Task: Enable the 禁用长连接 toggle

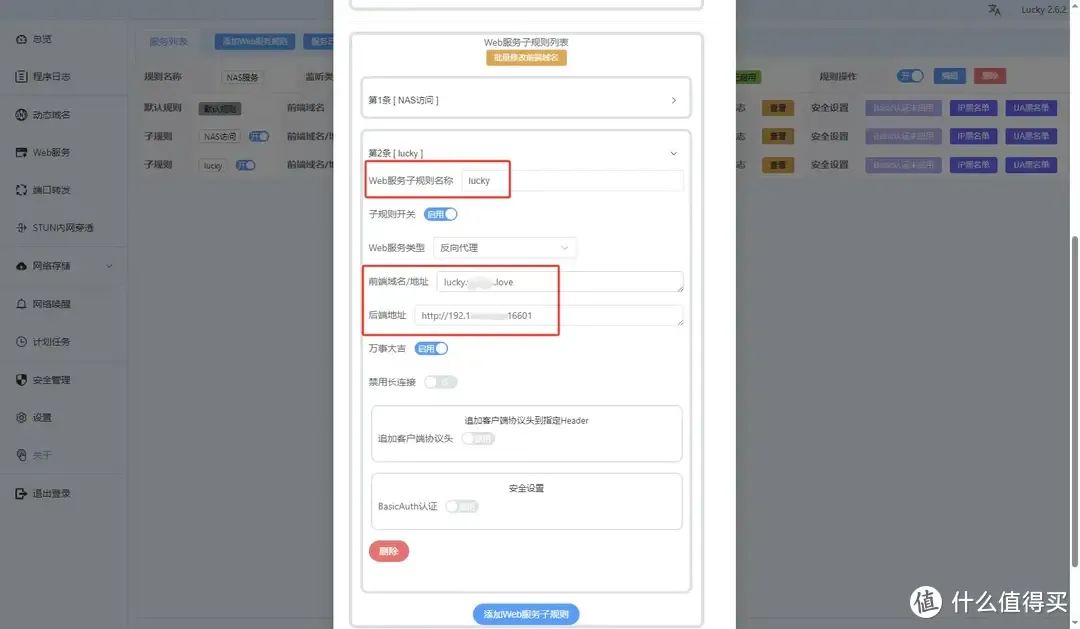Action: pos(440,381)
